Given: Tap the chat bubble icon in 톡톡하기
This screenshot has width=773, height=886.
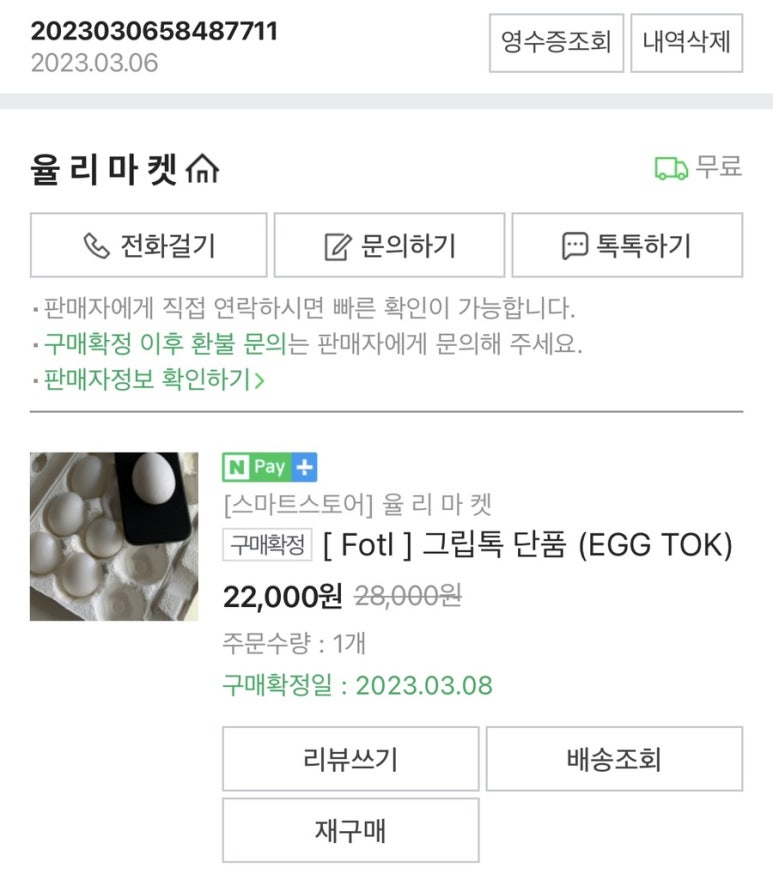Looking at the screenshot, I should (x=575, y=246).
